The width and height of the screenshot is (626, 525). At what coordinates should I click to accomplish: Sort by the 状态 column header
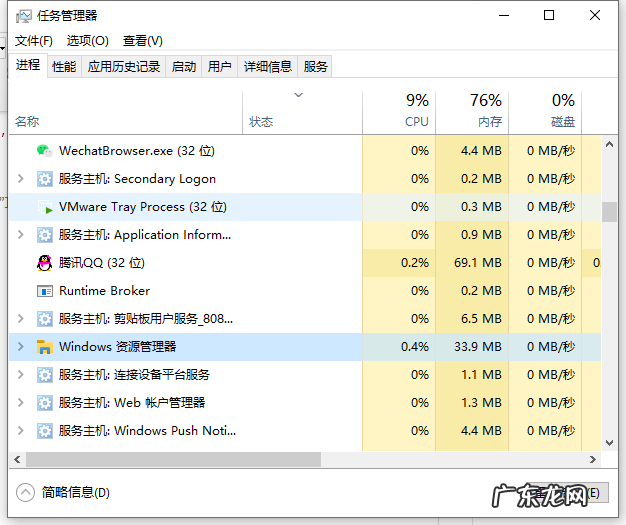tap(302, 113)
